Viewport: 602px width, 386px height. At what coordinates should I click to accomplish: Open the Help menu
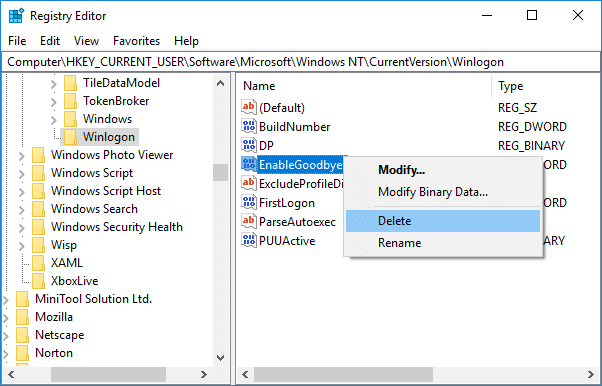186,41
